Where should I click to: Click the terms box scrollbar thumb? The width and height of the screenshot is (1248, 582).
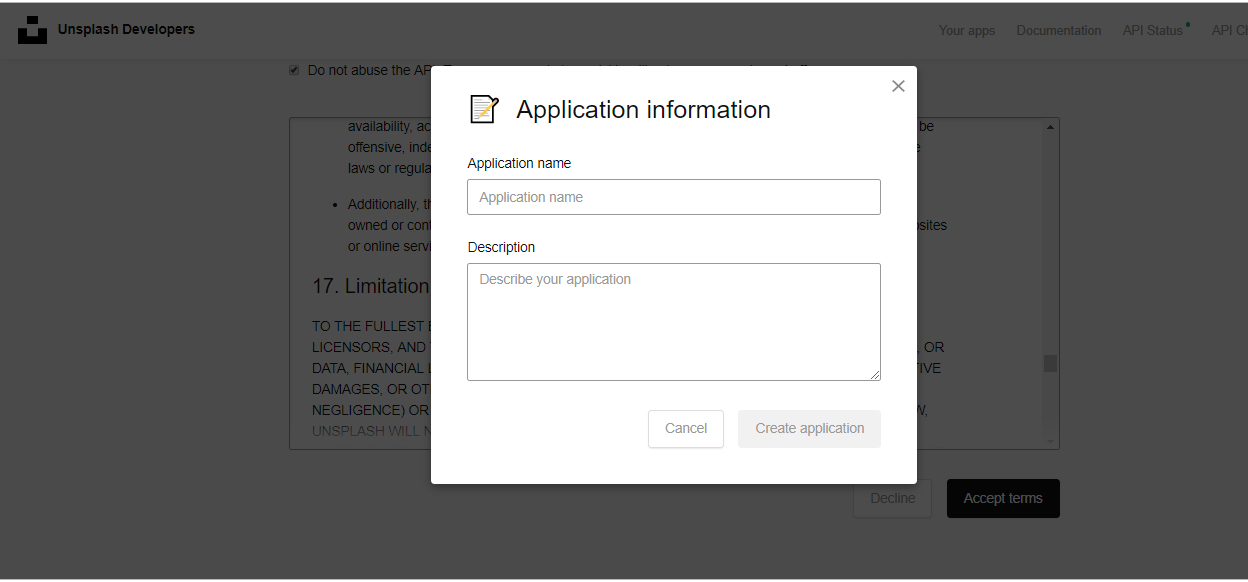[x=1050, y=363]
